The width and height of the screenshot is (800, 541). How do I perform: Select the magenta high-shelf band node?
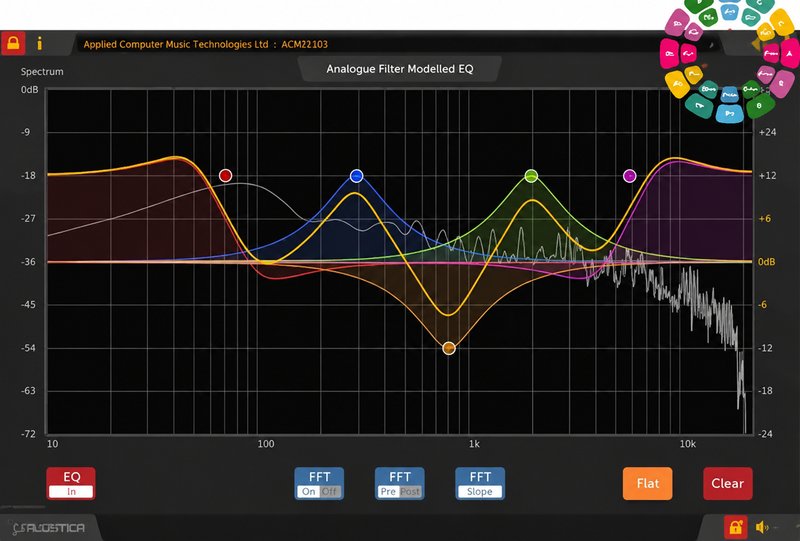(x=630, y=176)
